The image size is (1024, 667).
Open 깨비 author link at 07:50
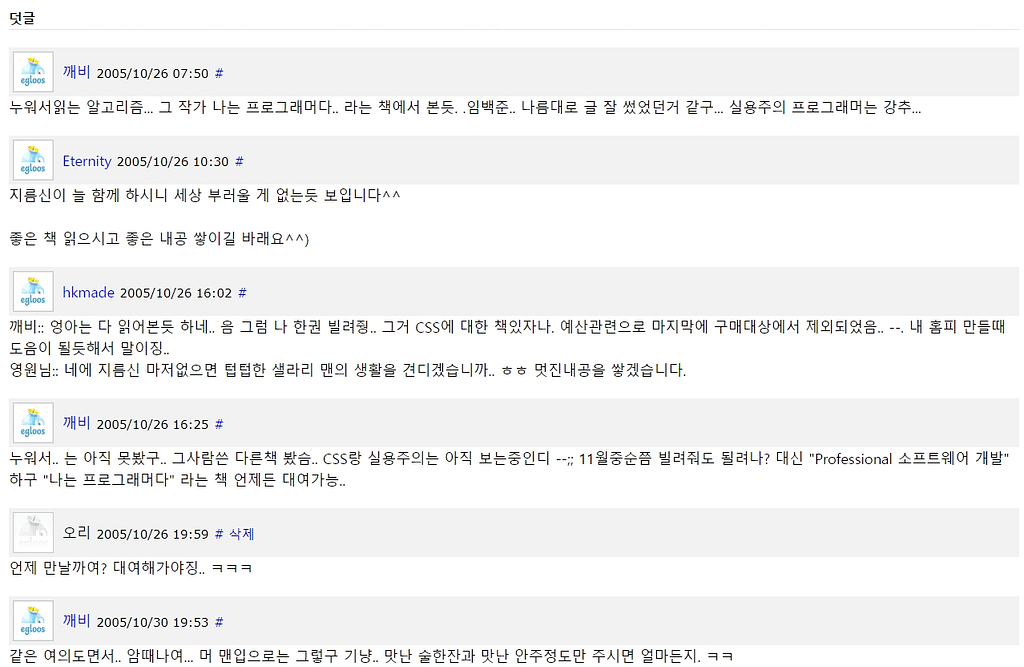pos(76,72)
